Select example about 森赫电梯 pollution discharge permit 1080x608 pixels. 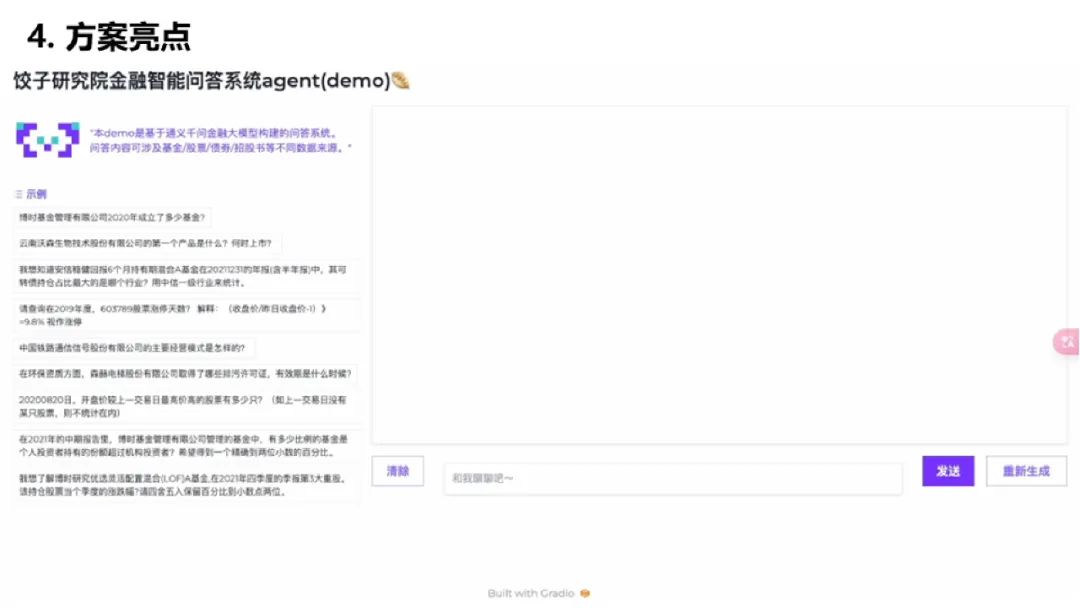click(185, 373)
